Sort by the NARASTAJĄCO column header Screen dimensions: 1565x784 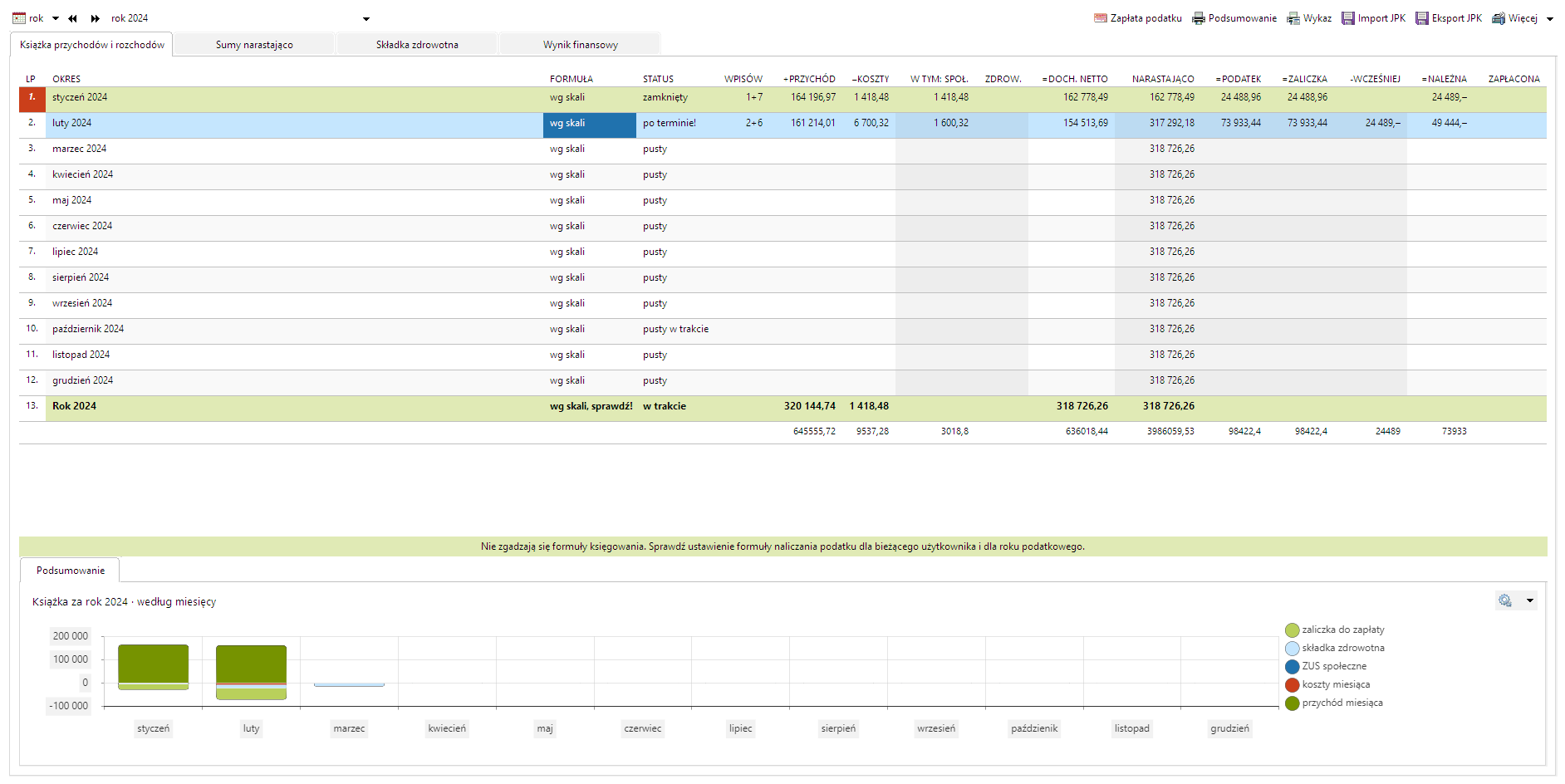click(x=1162, y=79)
